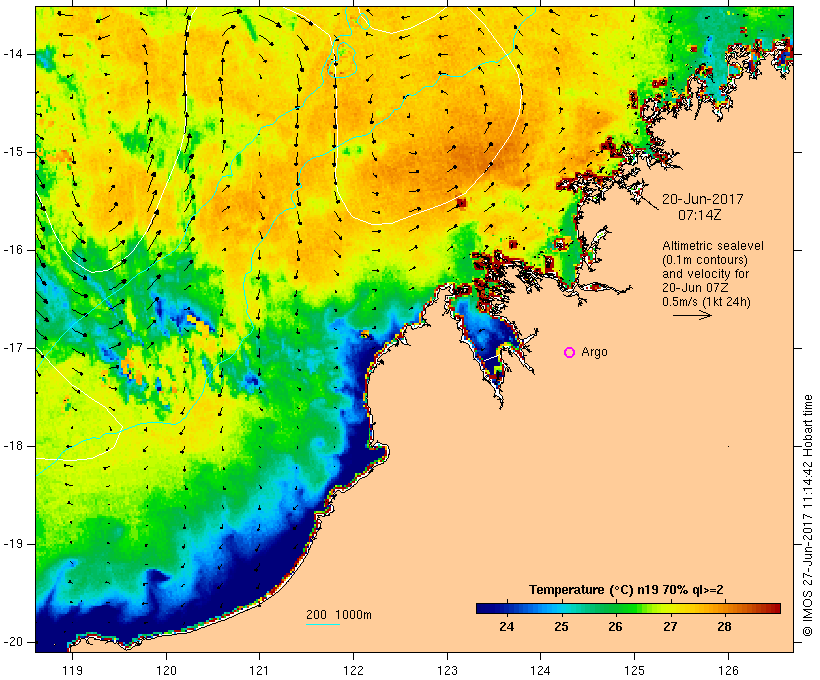Image resolution: width=820 pixels, height=680 pixels.
Task: Click longitude axis label '120'
Action: pyautogui.click(x=167, y=670)
